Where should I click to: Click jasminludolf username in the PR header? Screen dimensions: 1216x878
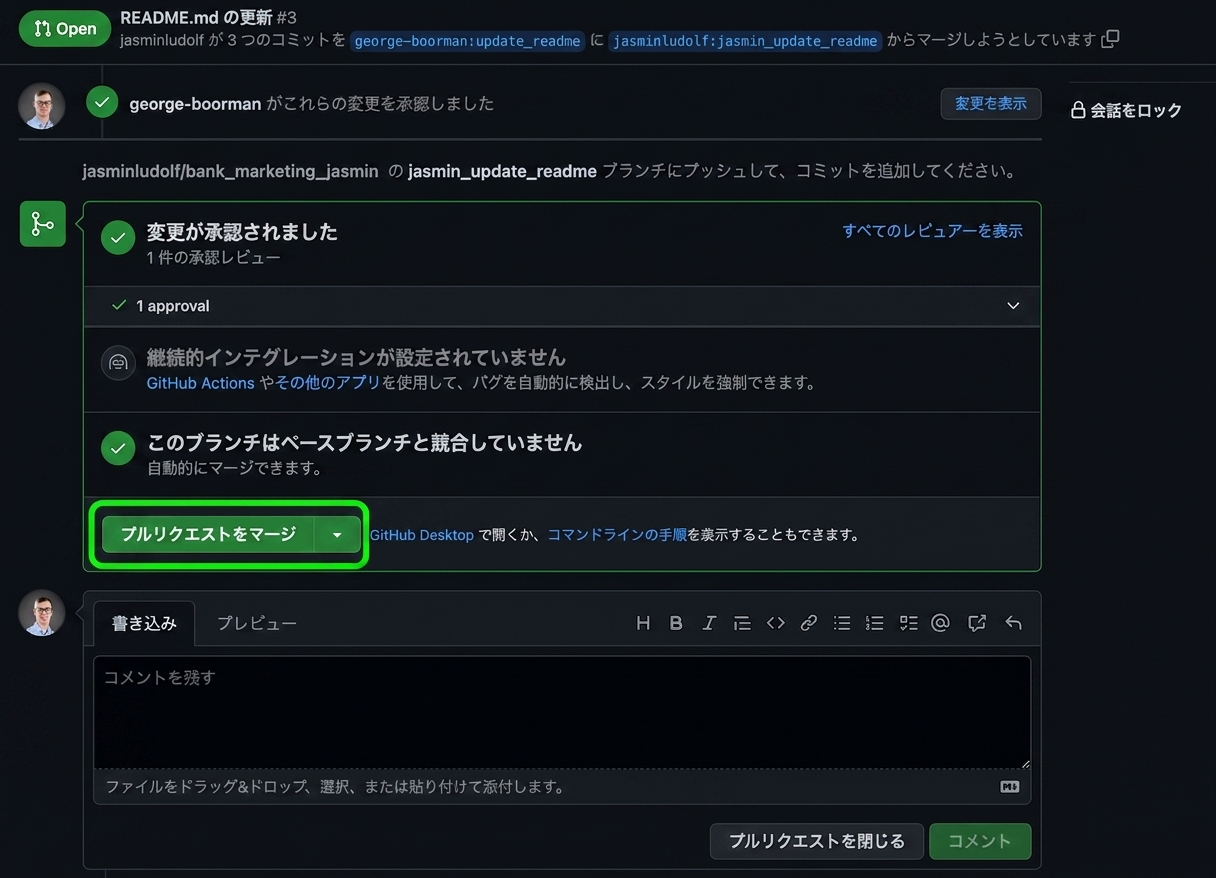[x=162, y=40]
